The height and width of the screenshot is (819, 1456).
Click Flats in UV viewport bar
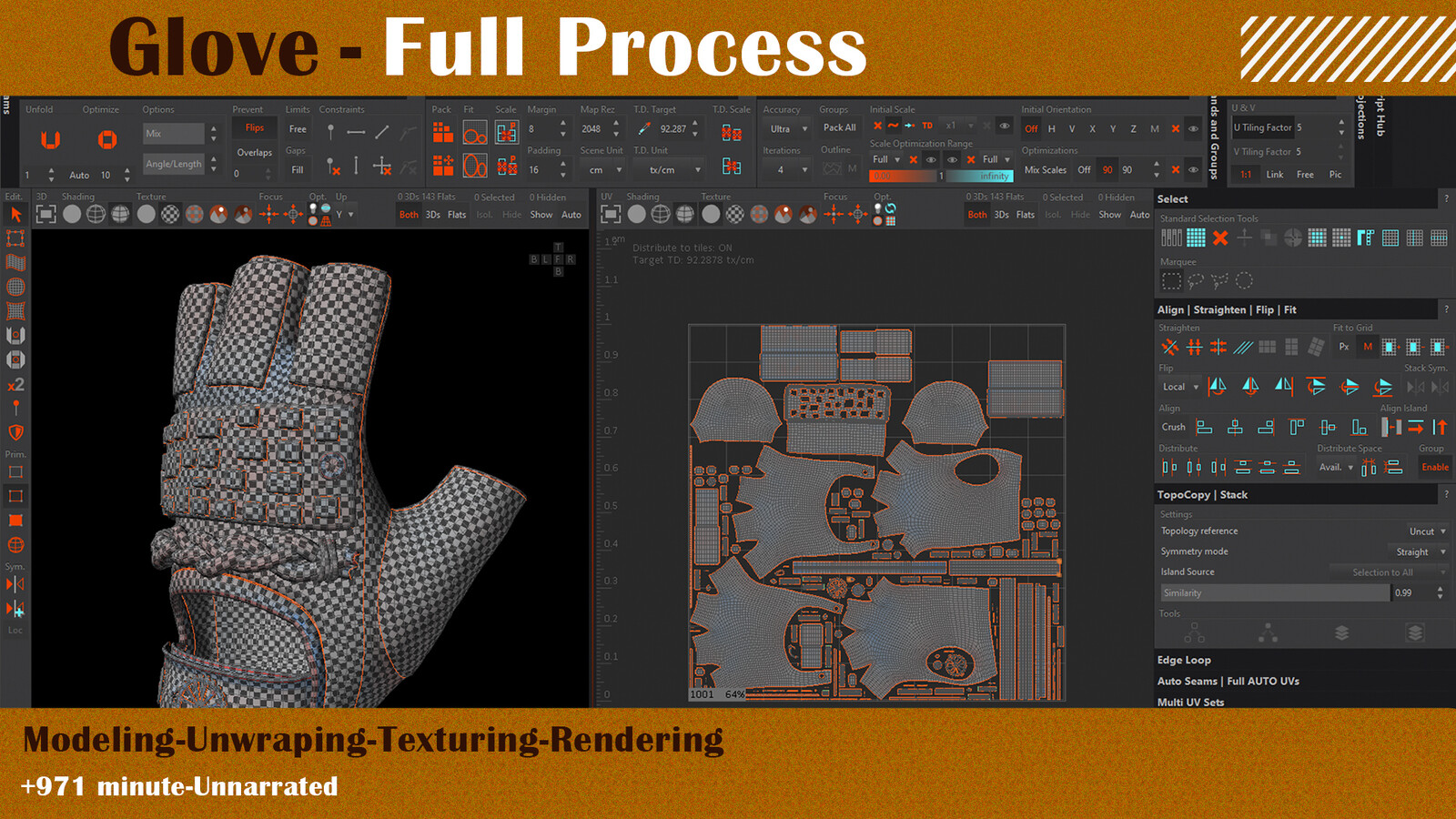[1026, 215]
